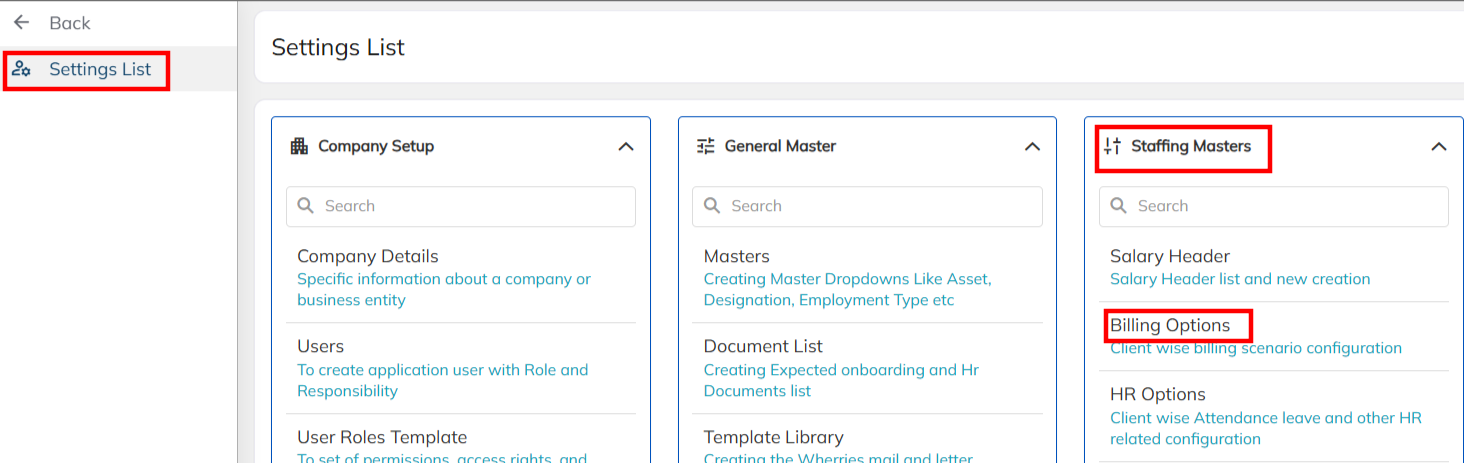Click the Company Setup building icon

click(299, 146)
